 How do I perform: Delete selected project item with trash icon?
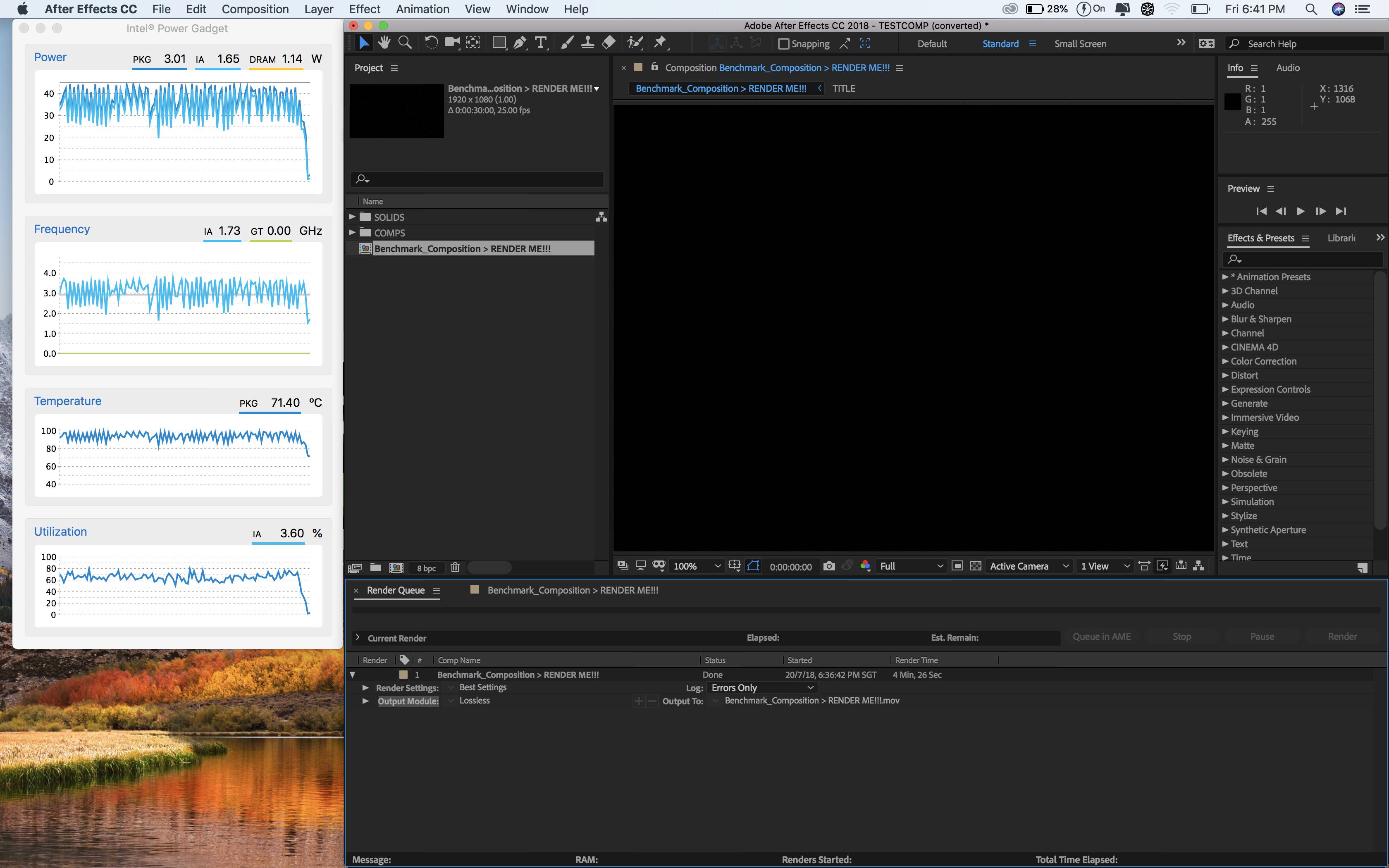tap(455, 568)
